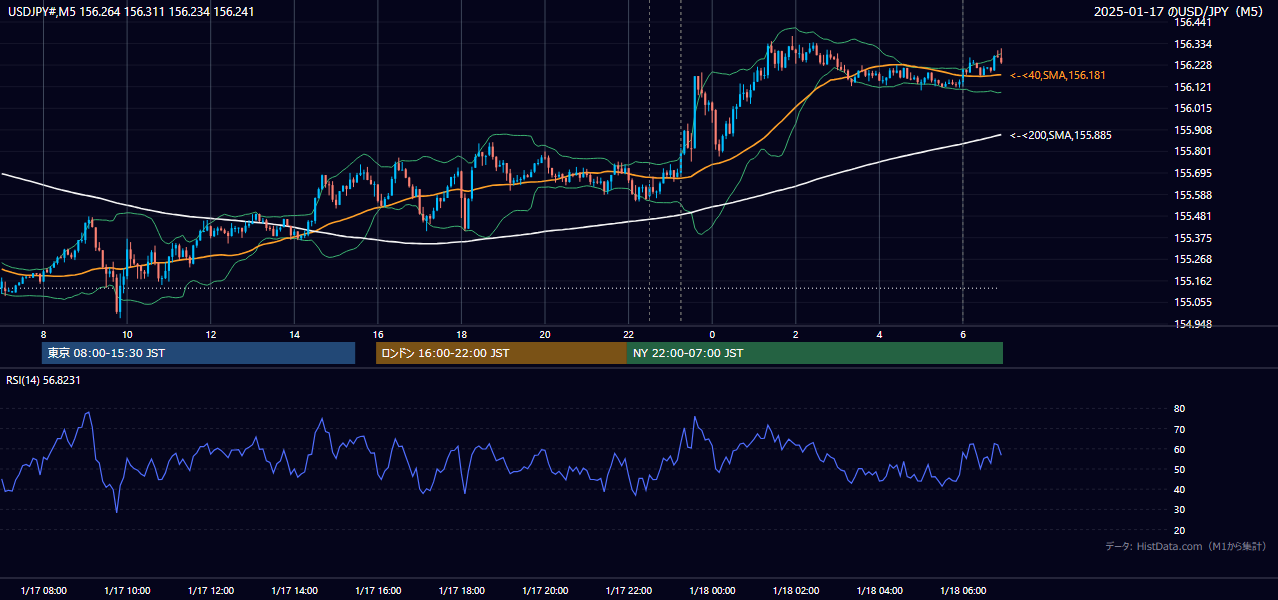Viewport: 1278px width, 600px height.
Task: Click the RSI(14) 56.8231 indicator label
Action: [x=43, y=380]
